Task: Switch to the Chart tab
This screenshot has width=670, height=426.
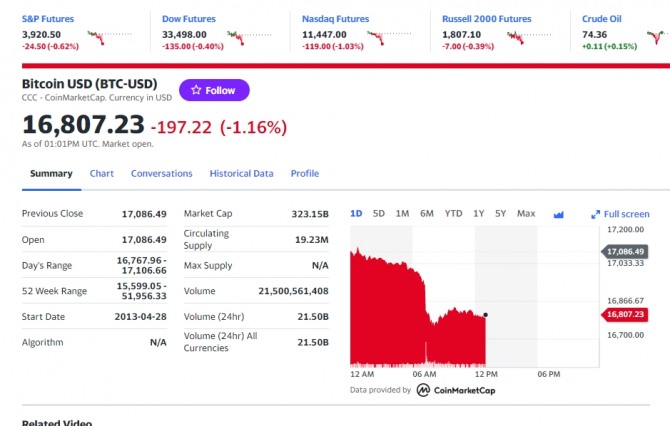Action: click(101, 173)
